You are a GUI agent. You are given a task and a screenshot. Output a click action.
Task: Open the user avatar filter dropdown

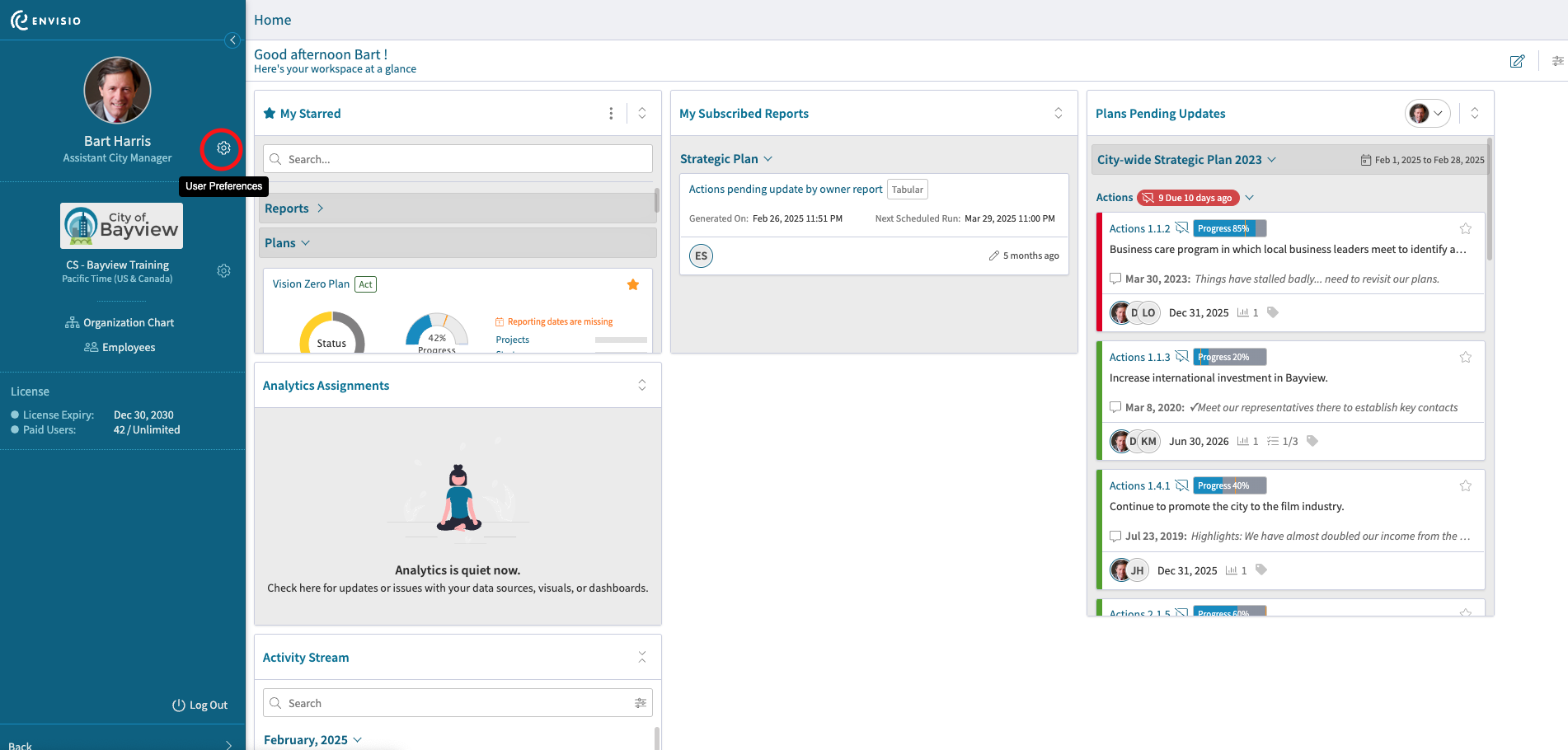1427,114
